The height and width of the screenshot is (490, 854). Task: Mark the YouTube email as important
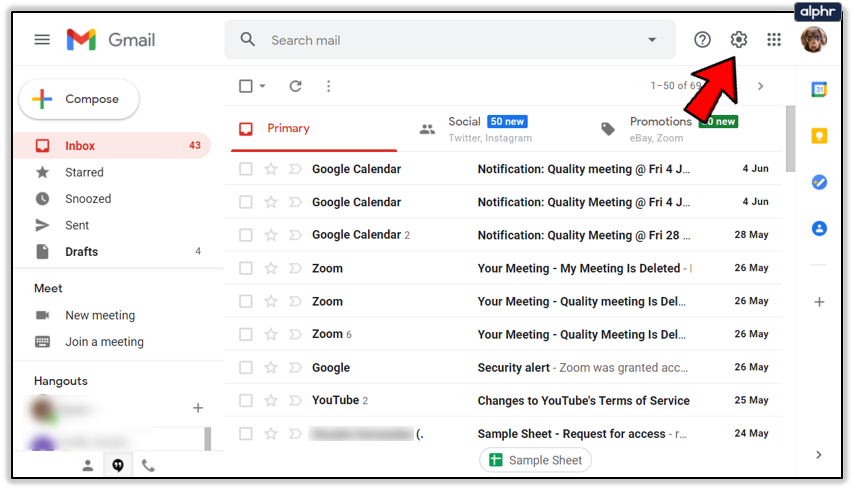point(295,401)
